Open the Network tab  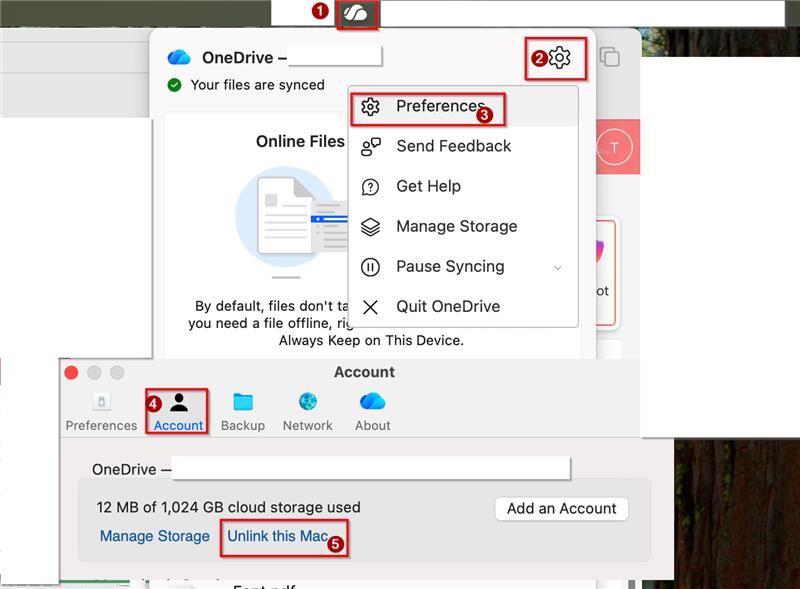point(308,411)
